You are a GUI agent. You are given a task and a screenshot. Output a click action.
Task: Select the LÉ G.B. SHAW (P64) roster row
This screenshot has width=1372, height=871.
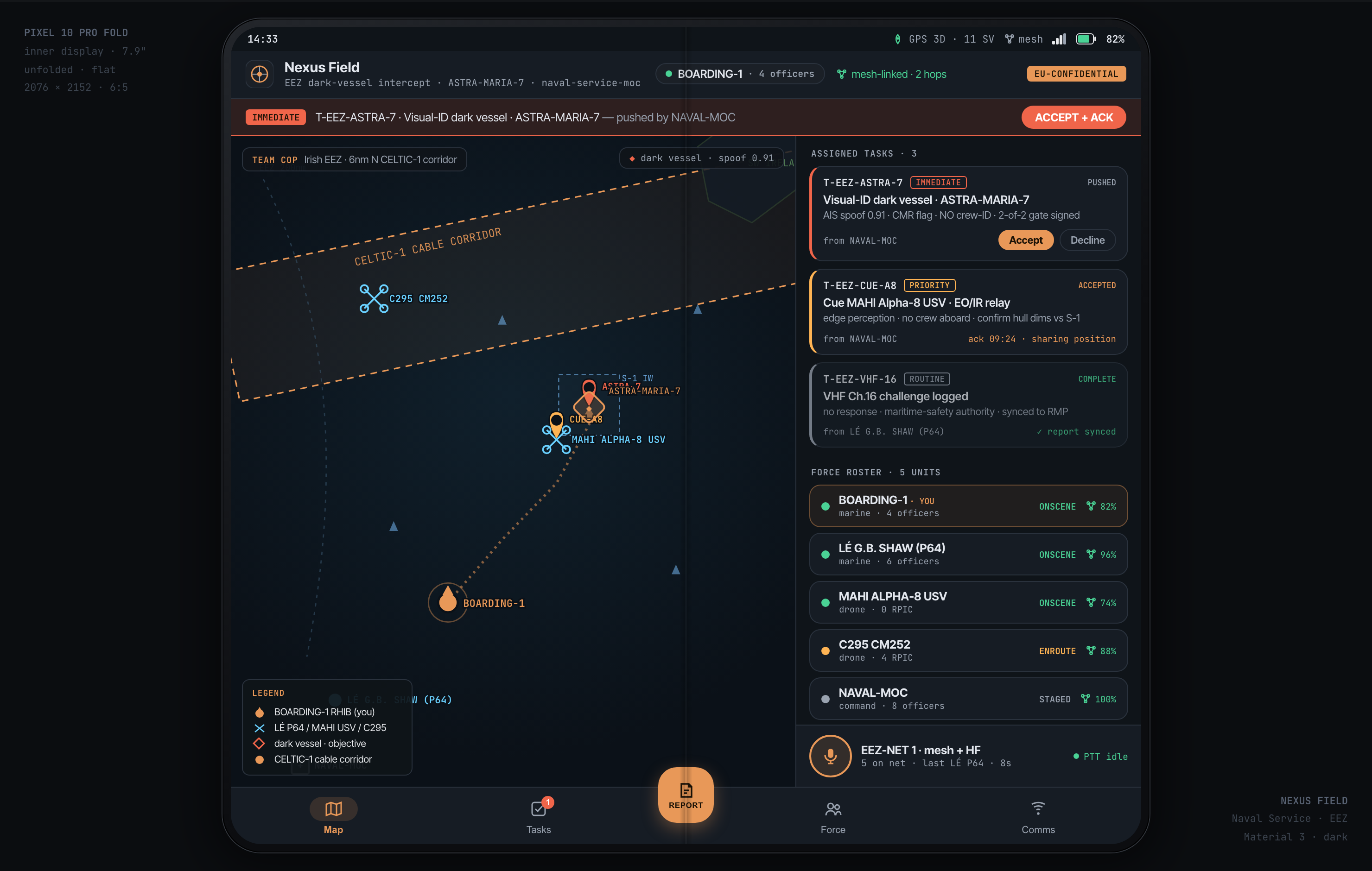(x=968, y=554)
